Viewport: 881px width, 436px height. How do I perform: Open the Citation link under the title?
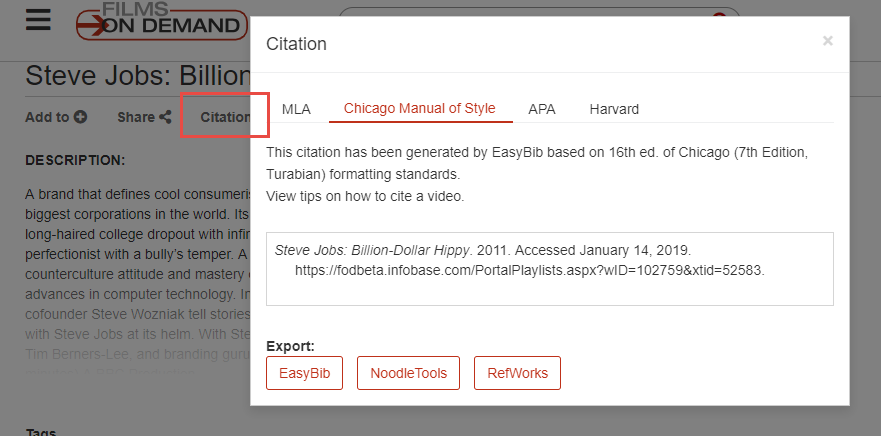tap(225, 117)
